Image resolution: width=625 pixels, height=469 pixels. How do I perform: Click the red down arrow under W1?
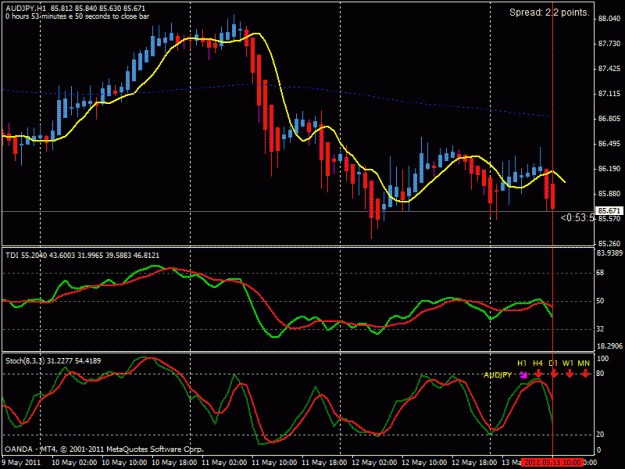pos(569,374)
